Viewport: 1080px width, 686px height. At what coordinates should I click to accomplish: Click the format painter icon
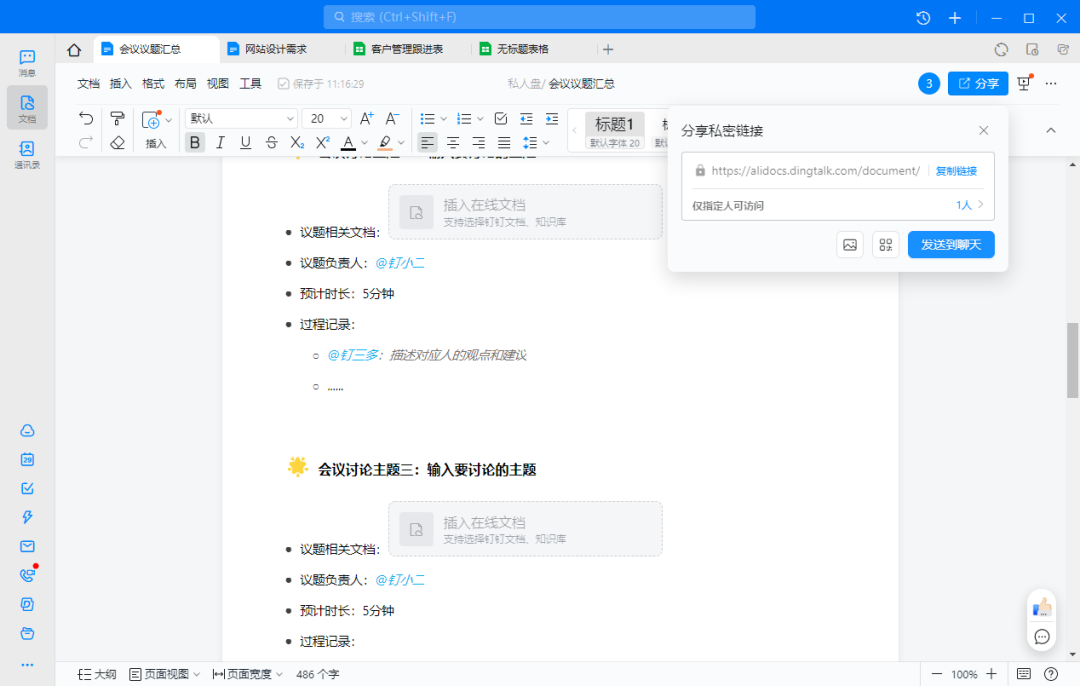point(117,118)
